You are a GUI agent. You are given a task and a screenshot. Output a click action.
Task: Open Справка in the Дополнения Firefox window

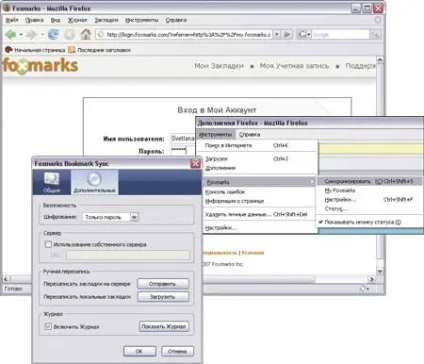tap(250, 134)
